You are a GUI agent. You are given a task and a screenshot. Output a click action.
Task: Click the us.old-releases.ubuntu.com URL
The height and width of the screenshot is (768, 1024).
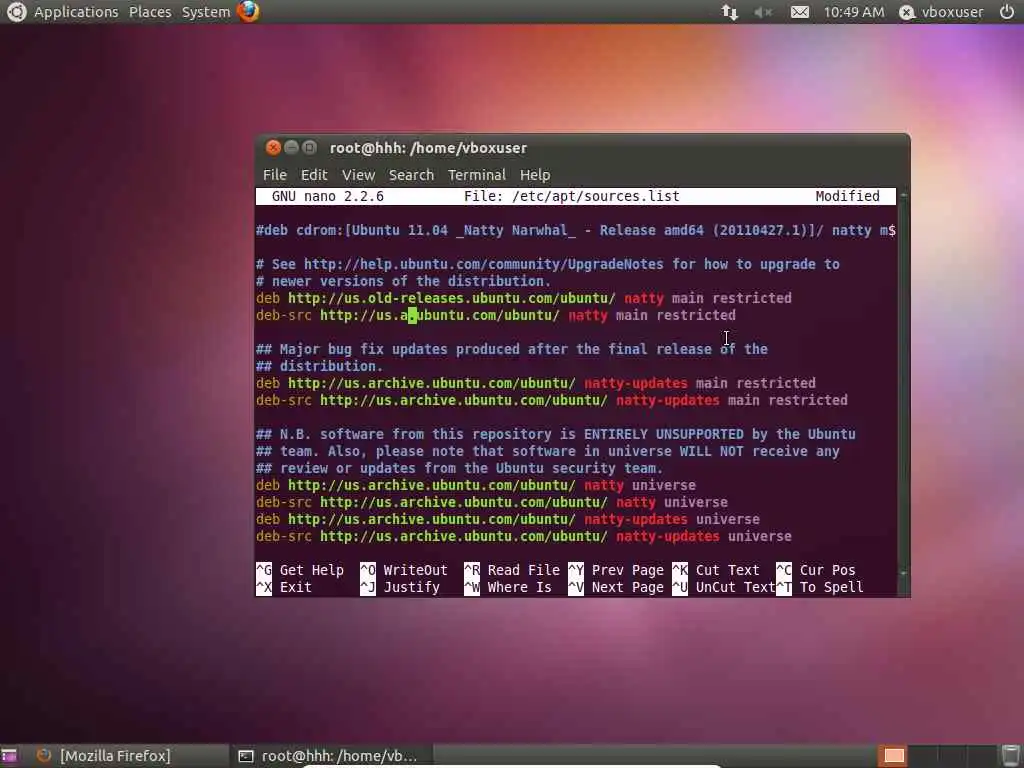tap(451, 298)
